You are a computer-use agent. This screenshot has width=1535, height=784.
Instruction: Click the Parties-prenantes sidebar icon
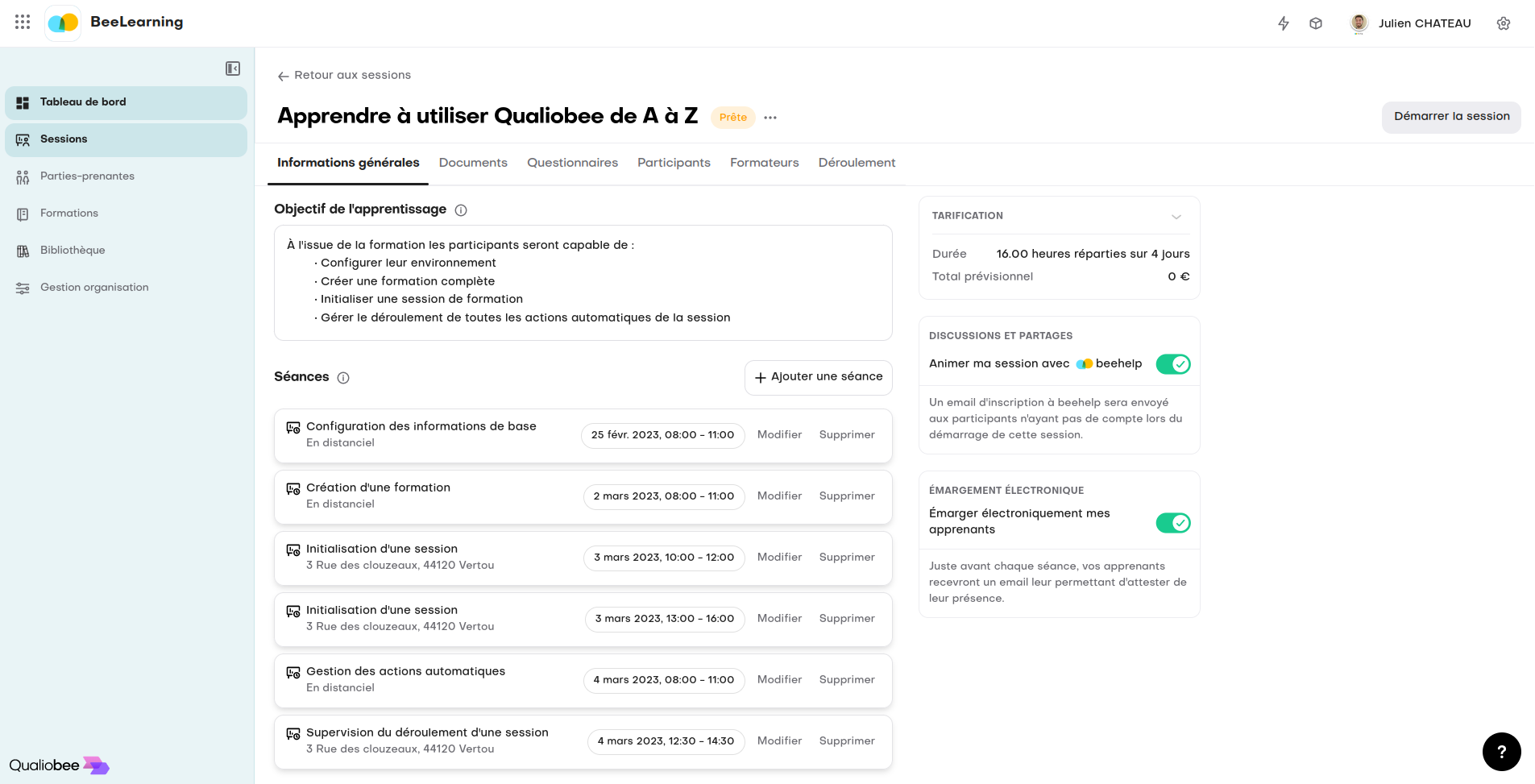coord(23,176)
